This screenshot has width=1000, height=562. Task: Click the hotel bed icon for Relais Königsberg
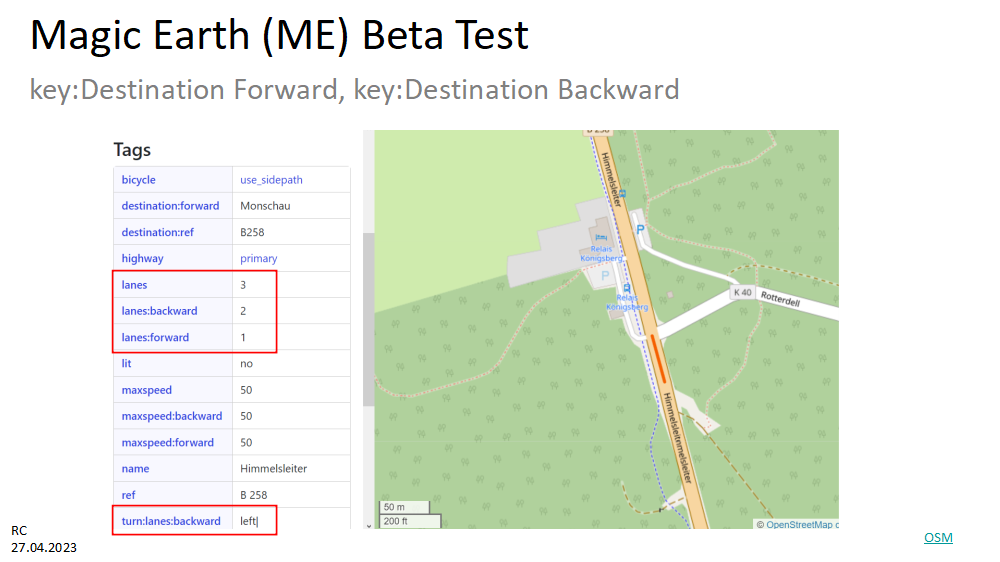click(x=599, y=236)
